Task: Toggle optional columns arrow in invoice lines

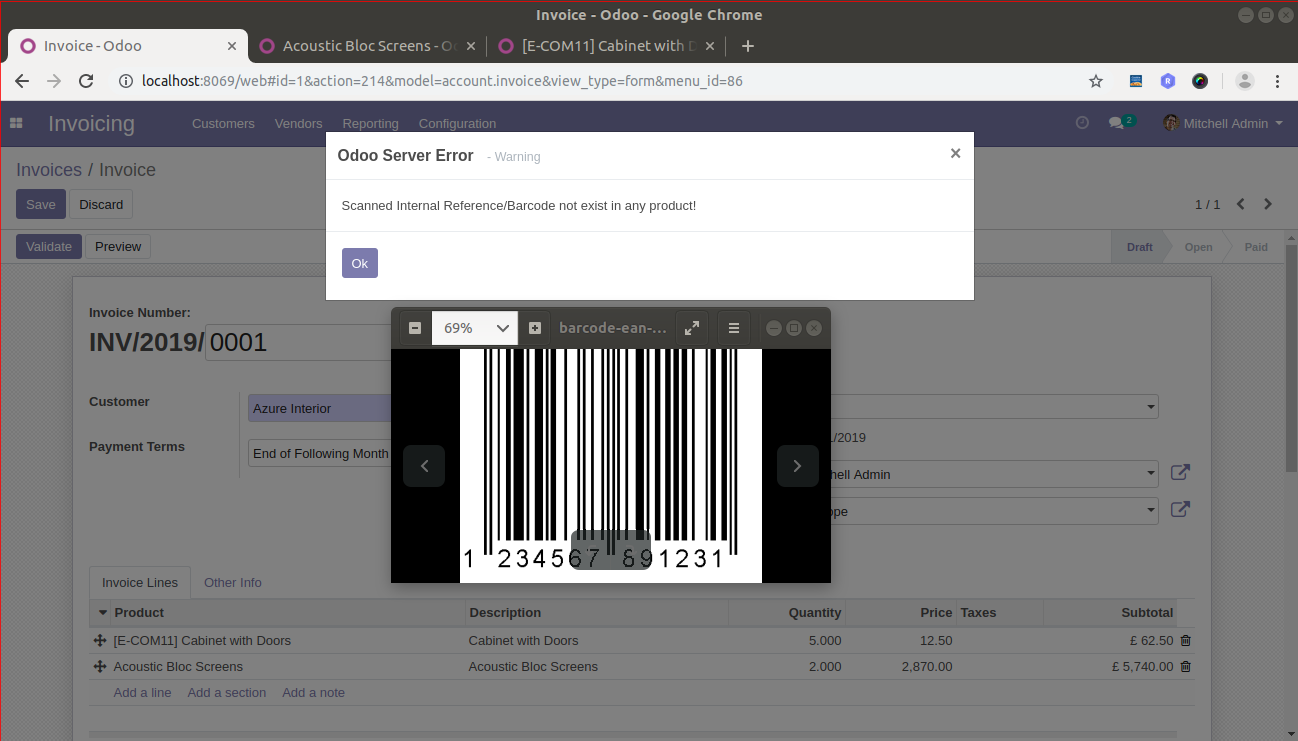Action: 102,613
